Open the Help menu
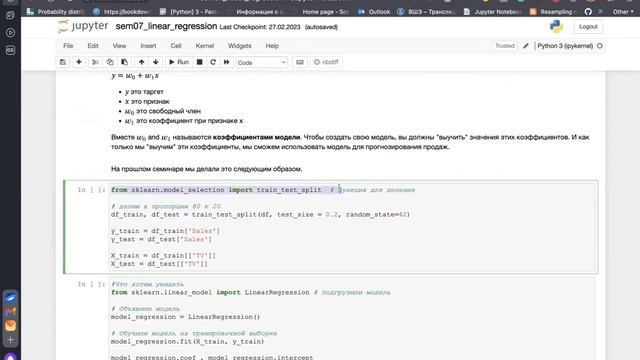 tap(272, 46)
